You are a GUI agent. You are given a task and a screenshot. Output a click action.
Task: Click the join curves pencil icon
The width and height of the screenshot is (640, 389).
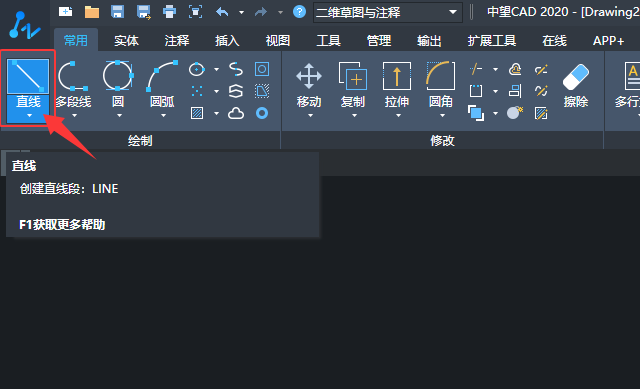point(541,91)
